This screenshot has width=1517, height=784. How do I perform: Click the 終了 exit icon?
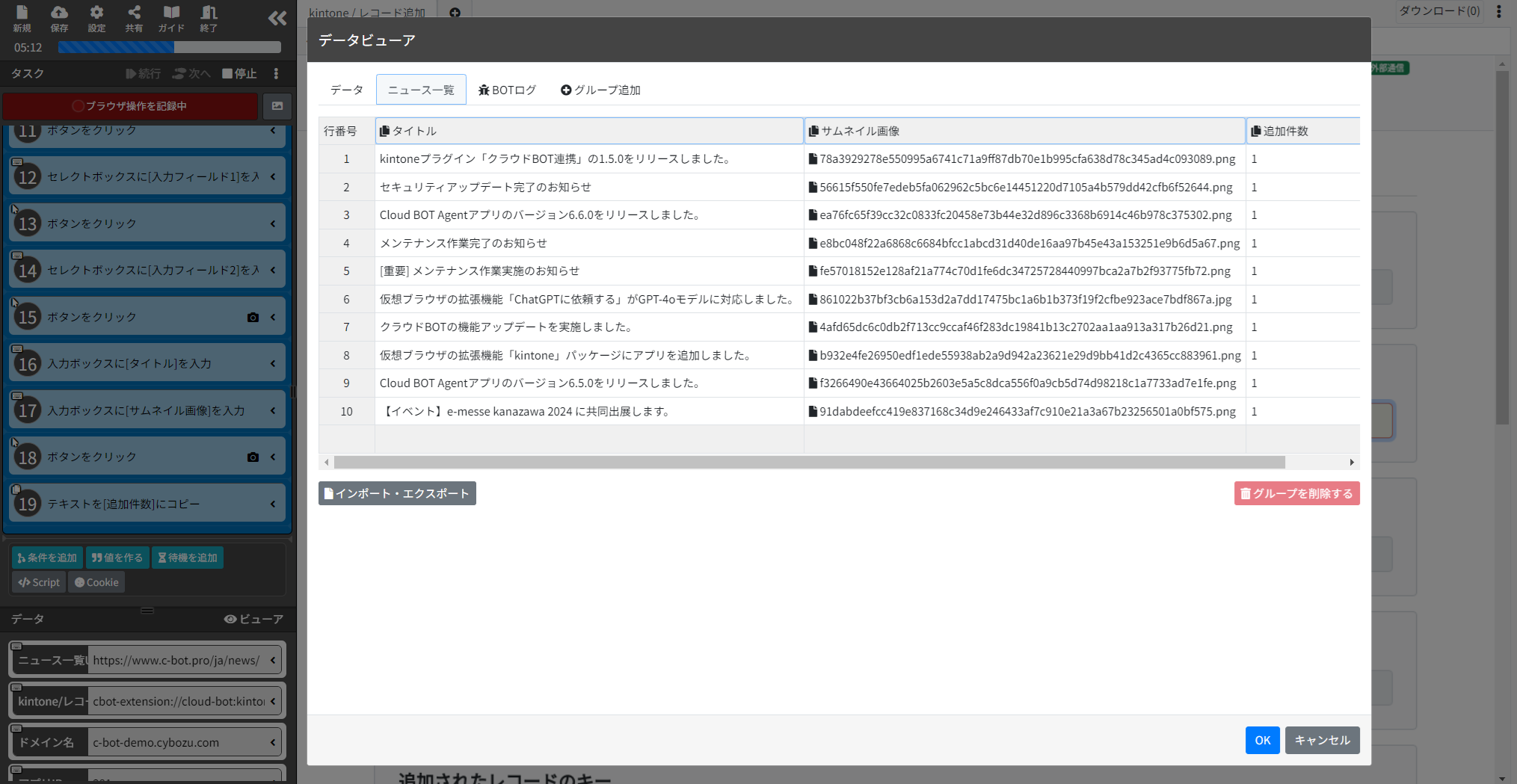(x=209, y=19)
